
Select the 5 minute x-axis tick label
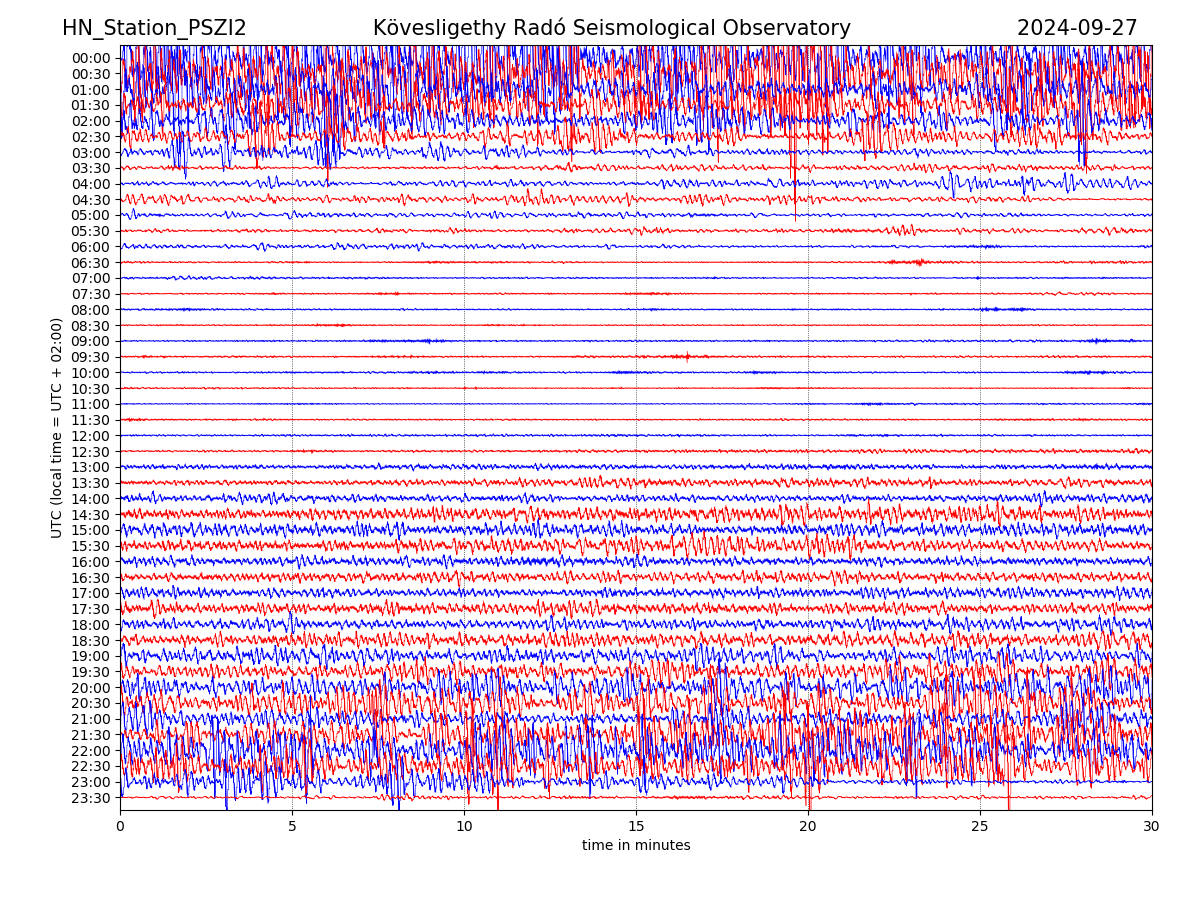click(x=292, y=827)
